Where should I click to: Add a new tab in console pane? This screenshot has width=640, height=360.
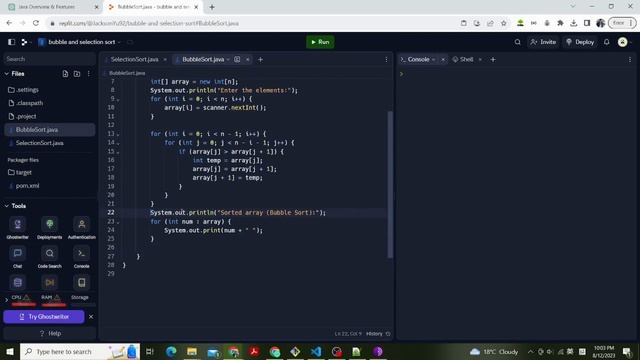[493, 60]
